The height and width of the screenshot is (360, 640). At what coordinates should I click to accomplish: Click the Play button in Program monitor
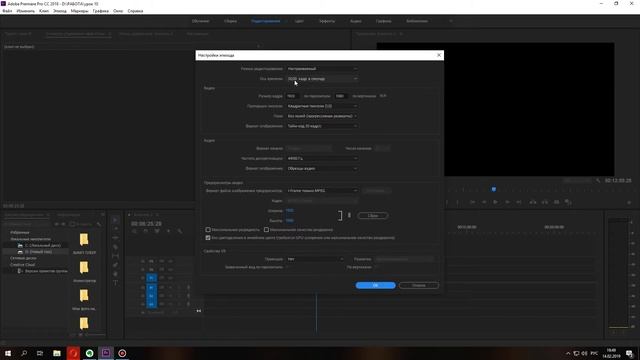point(496,202)
